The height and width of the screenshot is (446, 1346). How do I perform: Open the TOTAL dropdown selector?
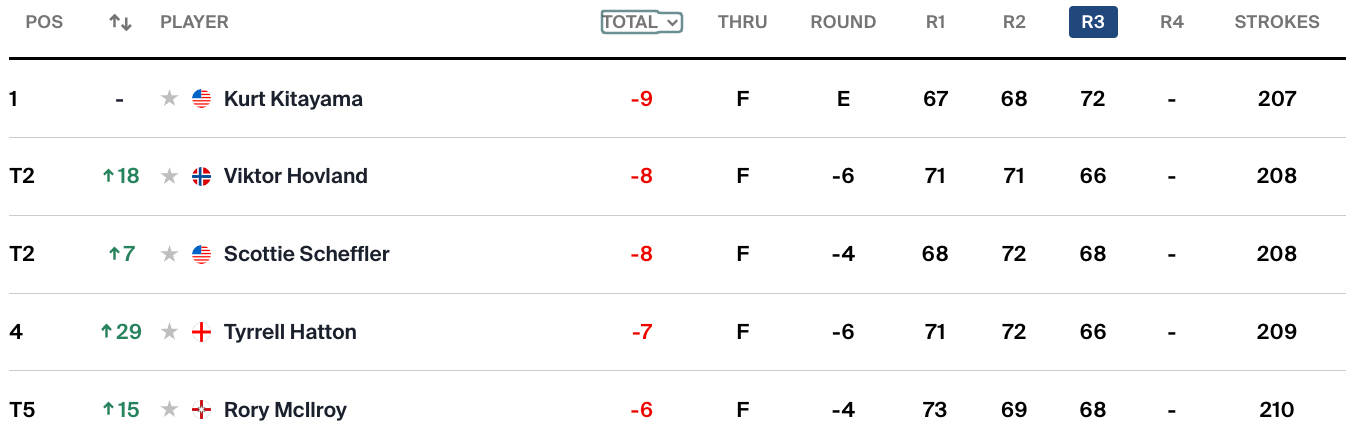[x=642, y=22]
